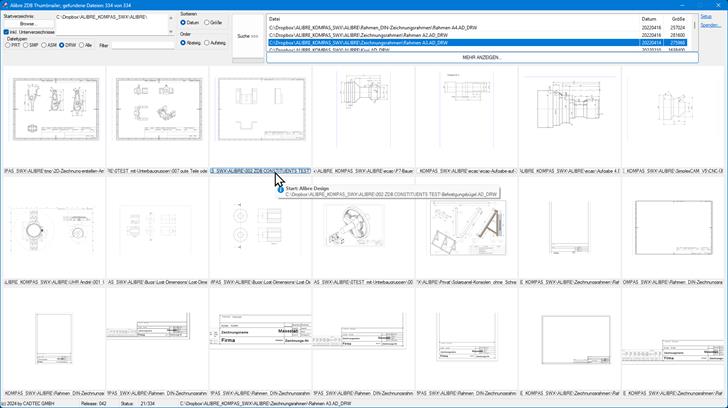Open the three lever-arm views drawing thumbnail
The width and height of the screenshot is (728, 408).
[56, 109]
